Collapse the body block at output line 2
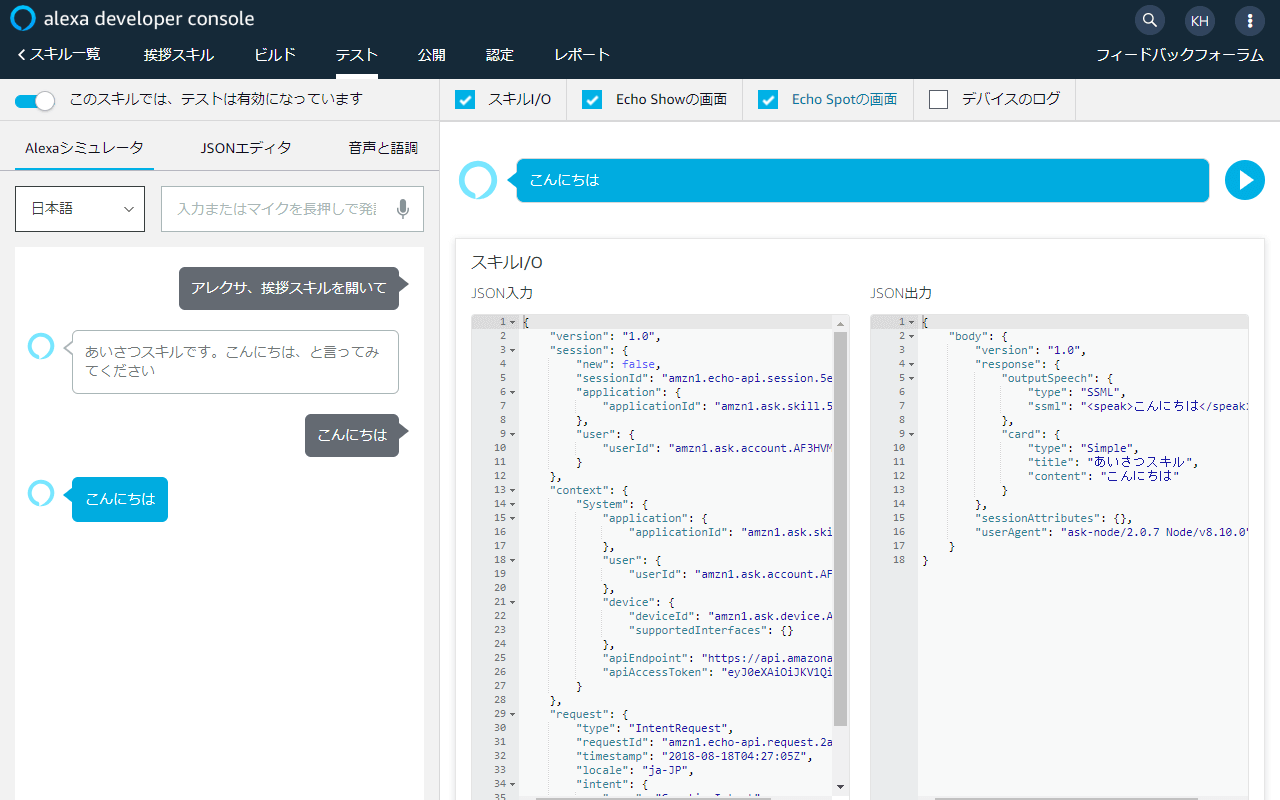This screenshot has width=1280, height=800. pyautogui.click(x=912, y=336)
